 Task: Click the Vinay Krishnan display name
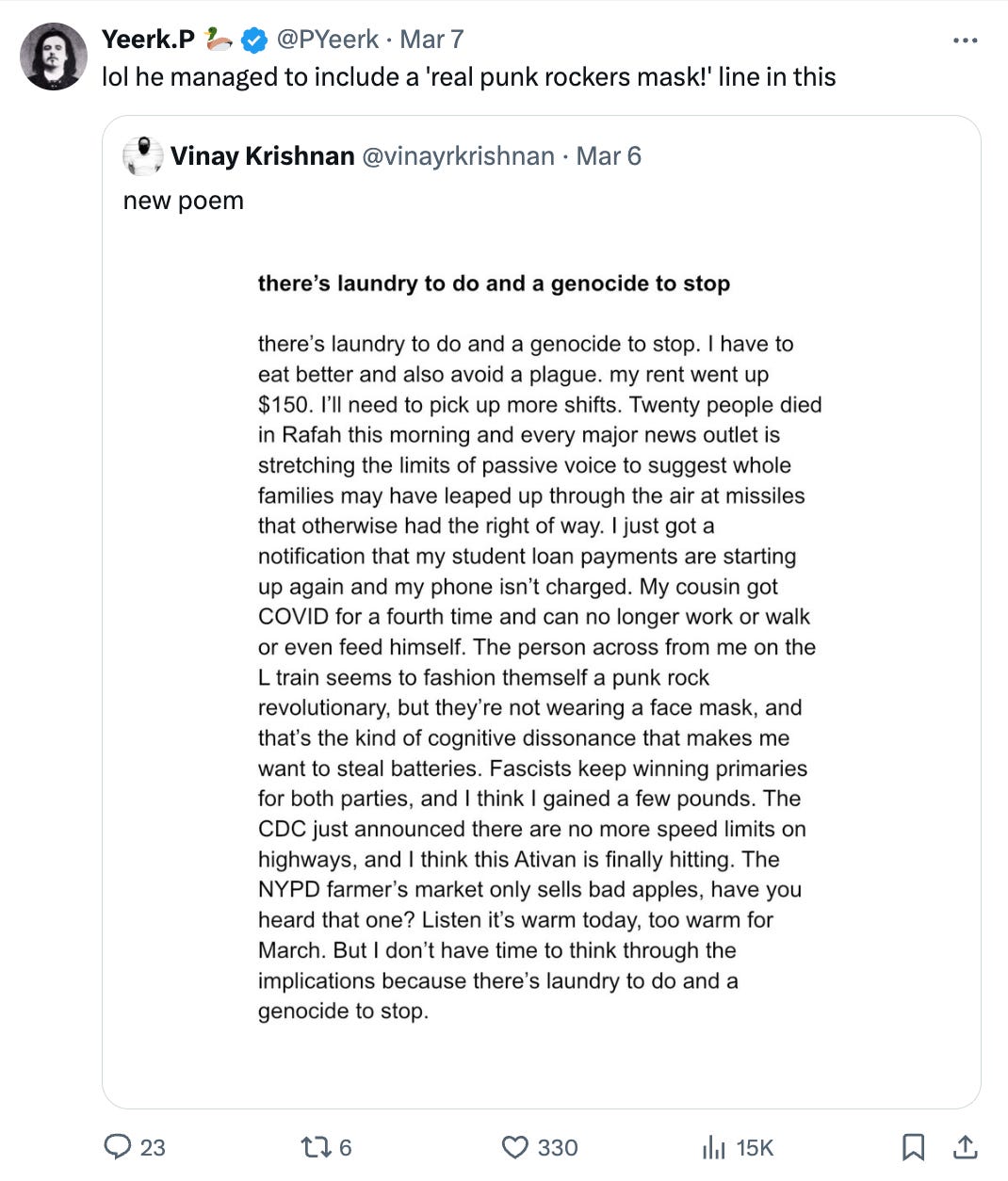[263, 155]
